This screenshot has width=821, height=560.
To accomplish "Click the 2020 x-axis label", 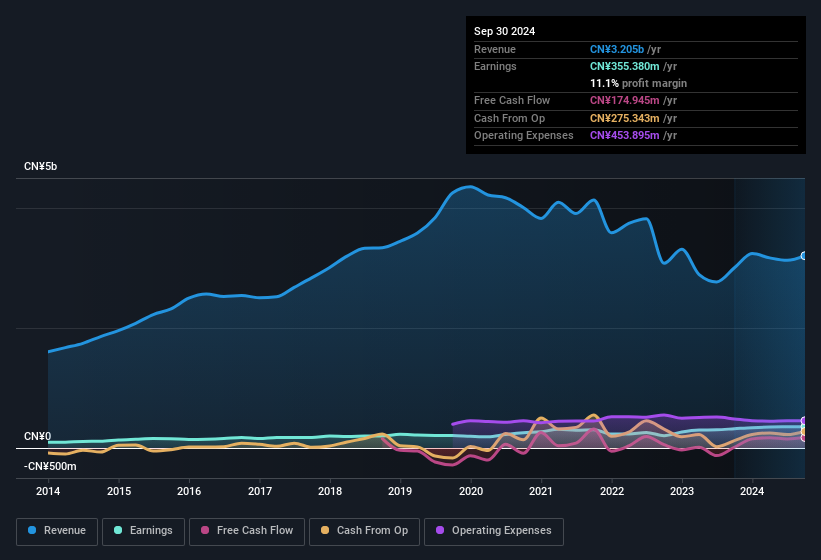I will click(x=471, y=491).
